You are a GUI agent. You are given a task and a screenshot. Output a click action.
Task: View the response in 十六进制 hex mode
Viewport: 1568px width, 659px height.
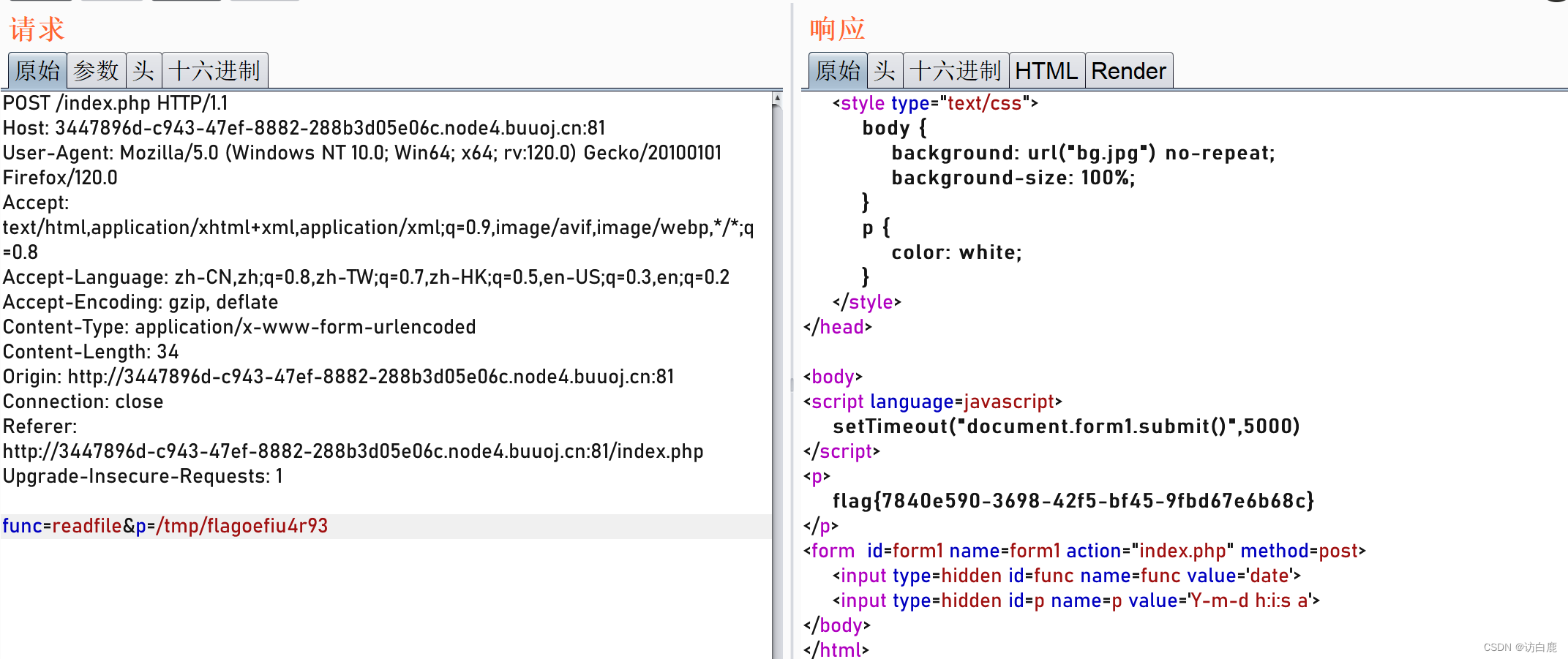pos(956,70)
